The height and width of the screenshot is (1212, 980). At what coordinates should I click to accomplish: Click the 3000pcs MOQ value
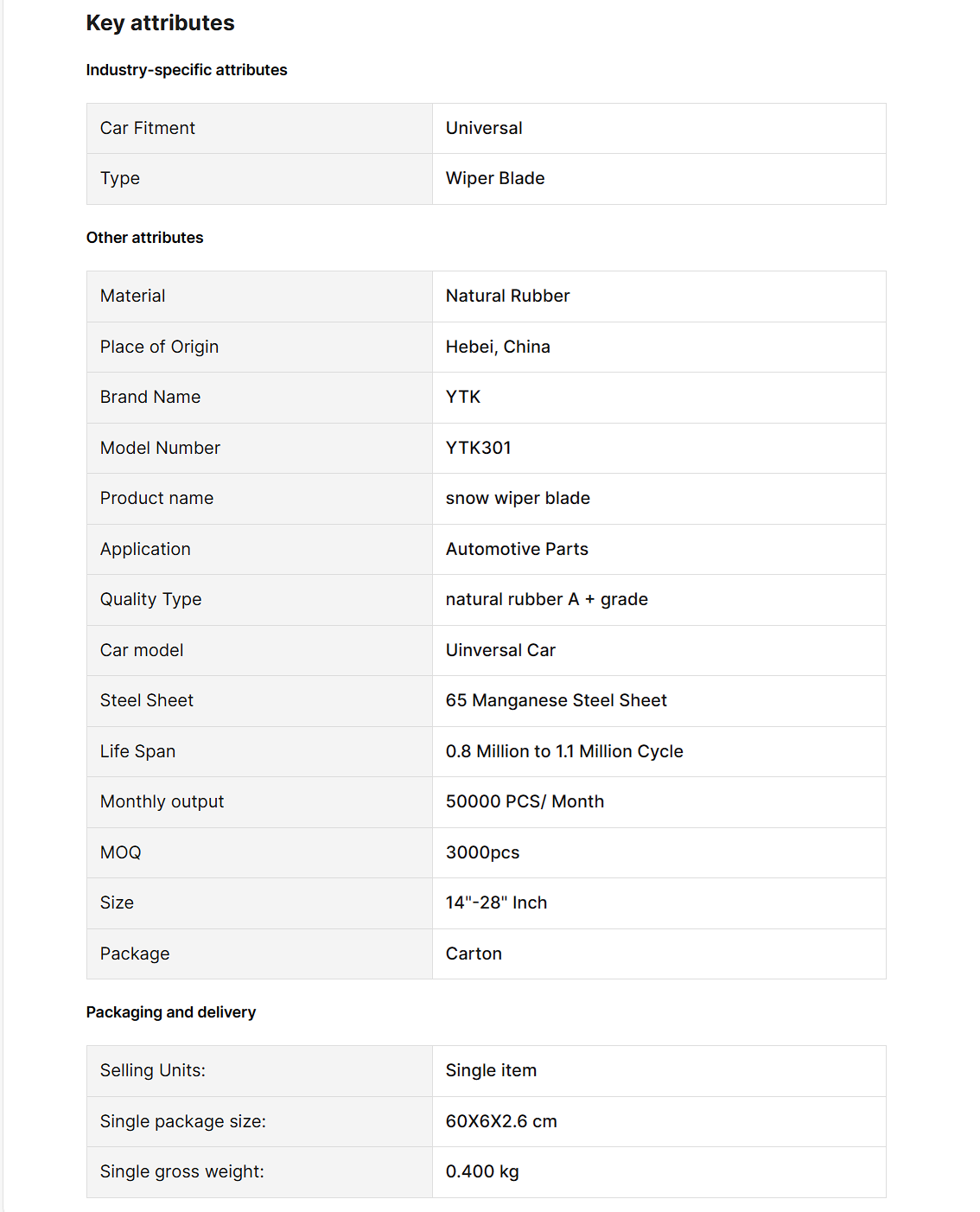click(482, 852)
